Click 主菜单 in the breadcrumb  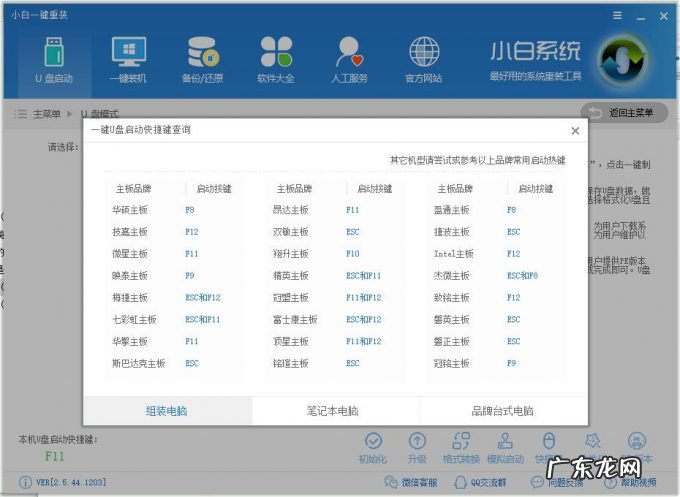coord(47,114)
